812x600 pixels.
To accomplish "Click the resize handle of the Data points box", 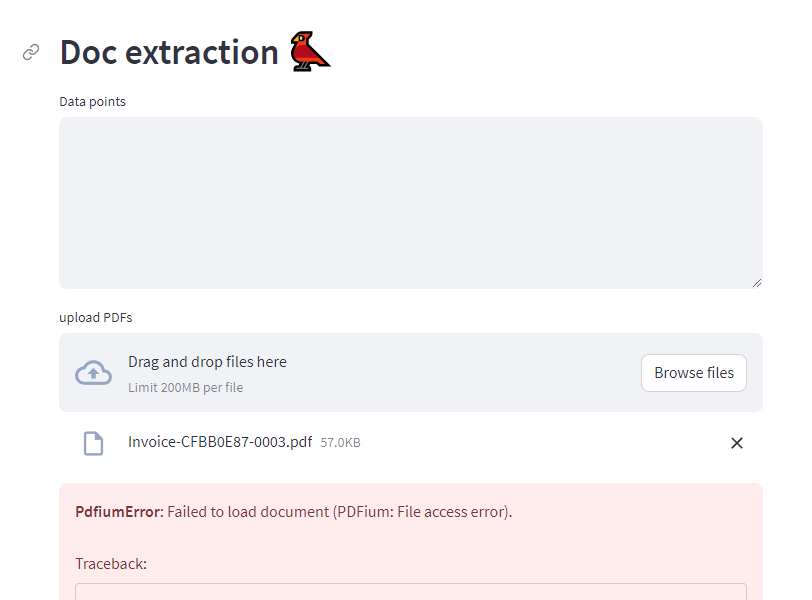I will tap(755, 281).
